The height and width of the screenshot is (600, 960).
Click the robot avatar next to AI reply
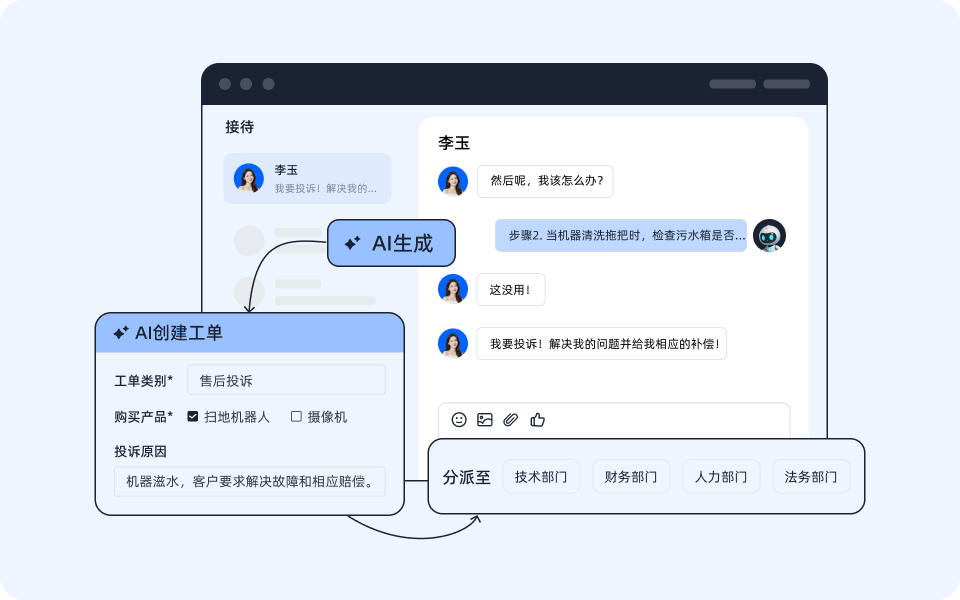click(x=770, y=236)
